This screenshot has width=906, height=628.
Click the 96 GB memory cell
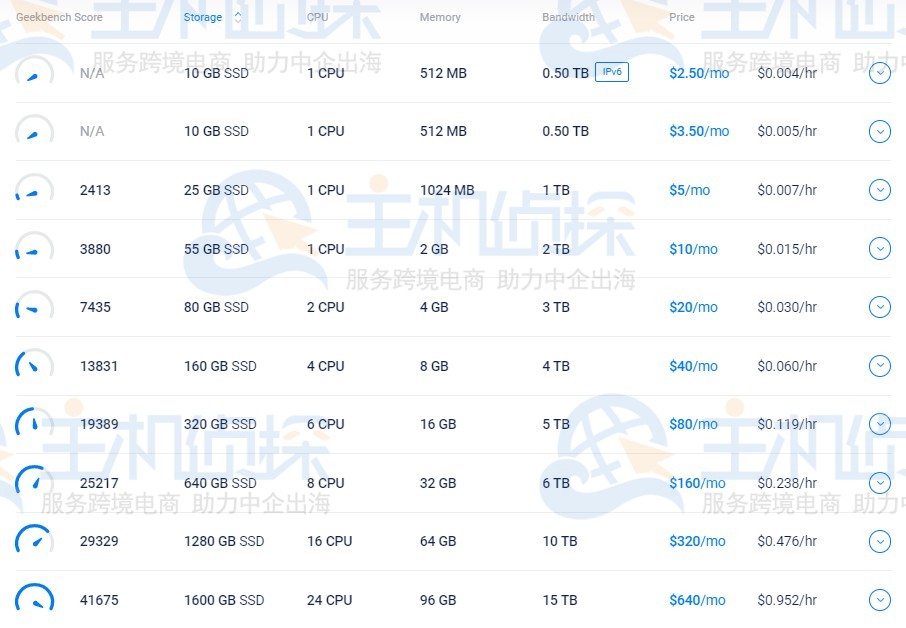(x=438, y=600)
